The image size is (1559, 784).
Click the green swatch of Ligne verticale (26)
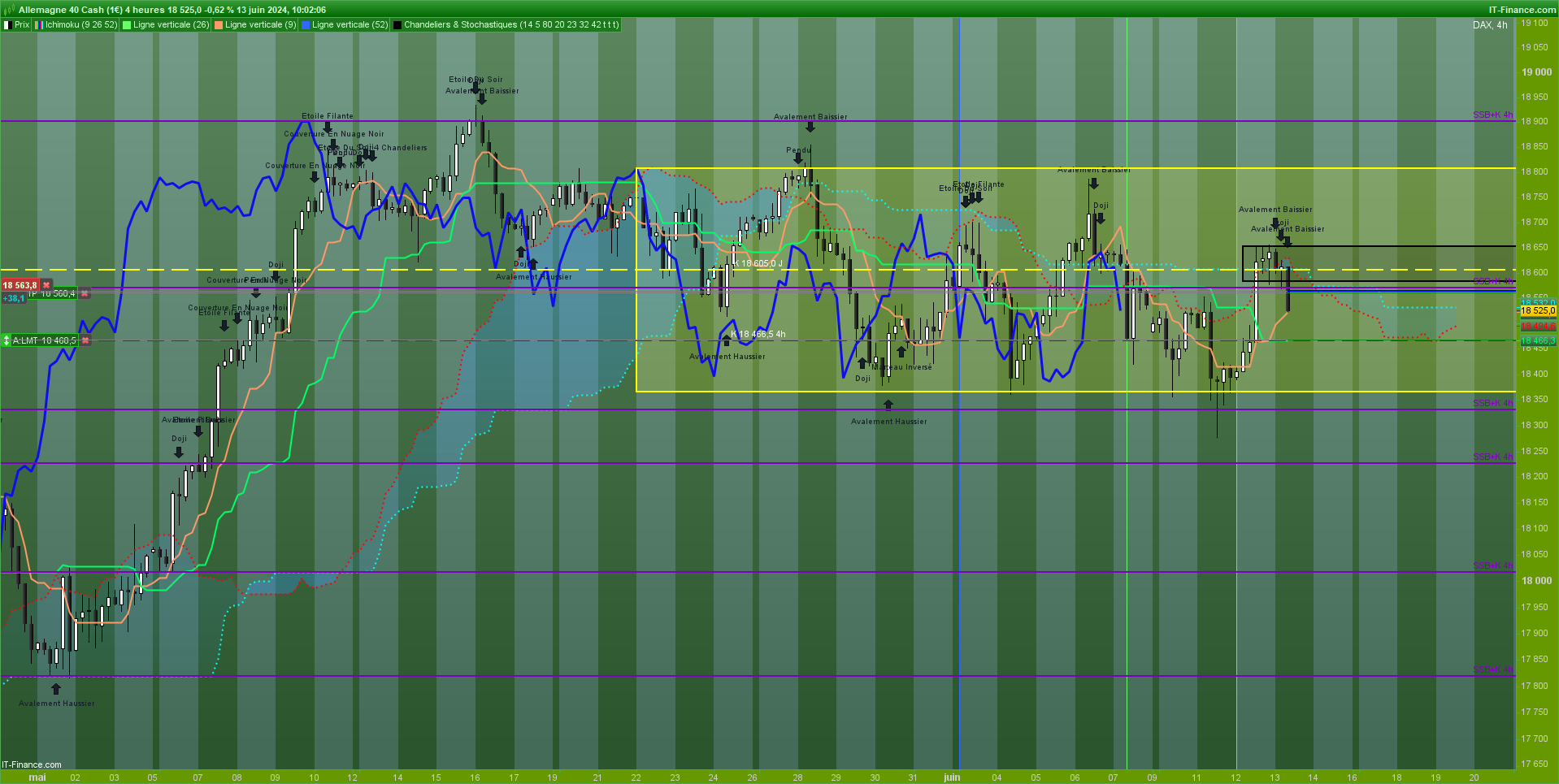coord(127,25)
